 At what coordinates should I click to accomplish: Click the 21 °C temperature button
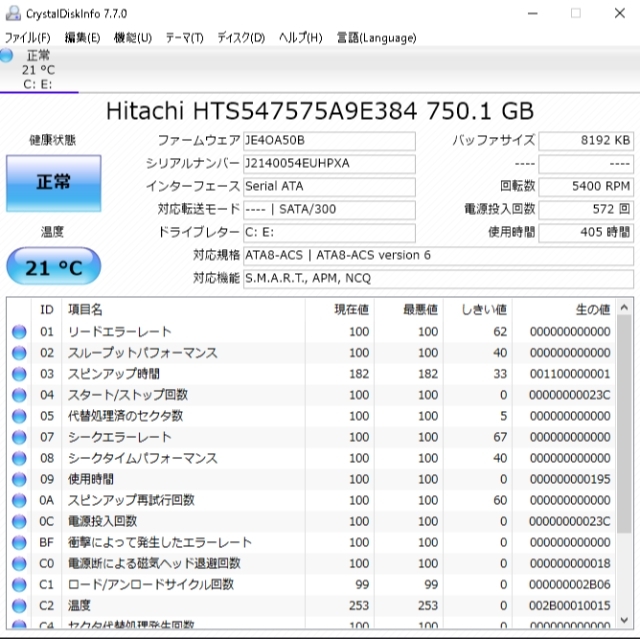(x=53, y=267)
